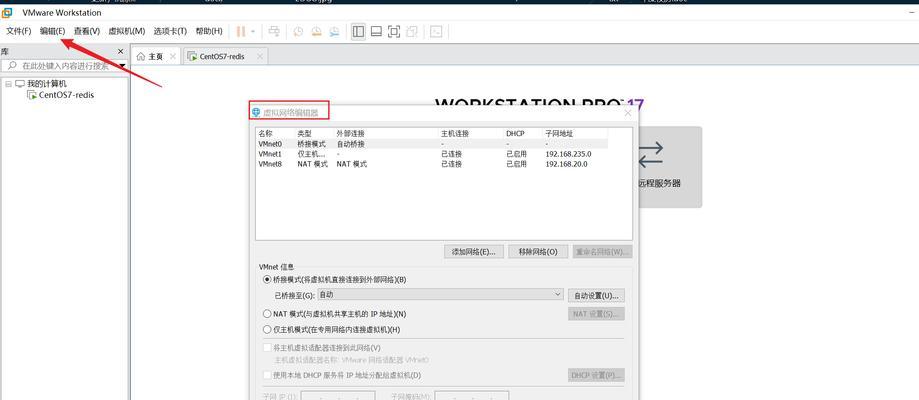
Task: Close the library (库) panel with its X
Action: coord(121,52)
